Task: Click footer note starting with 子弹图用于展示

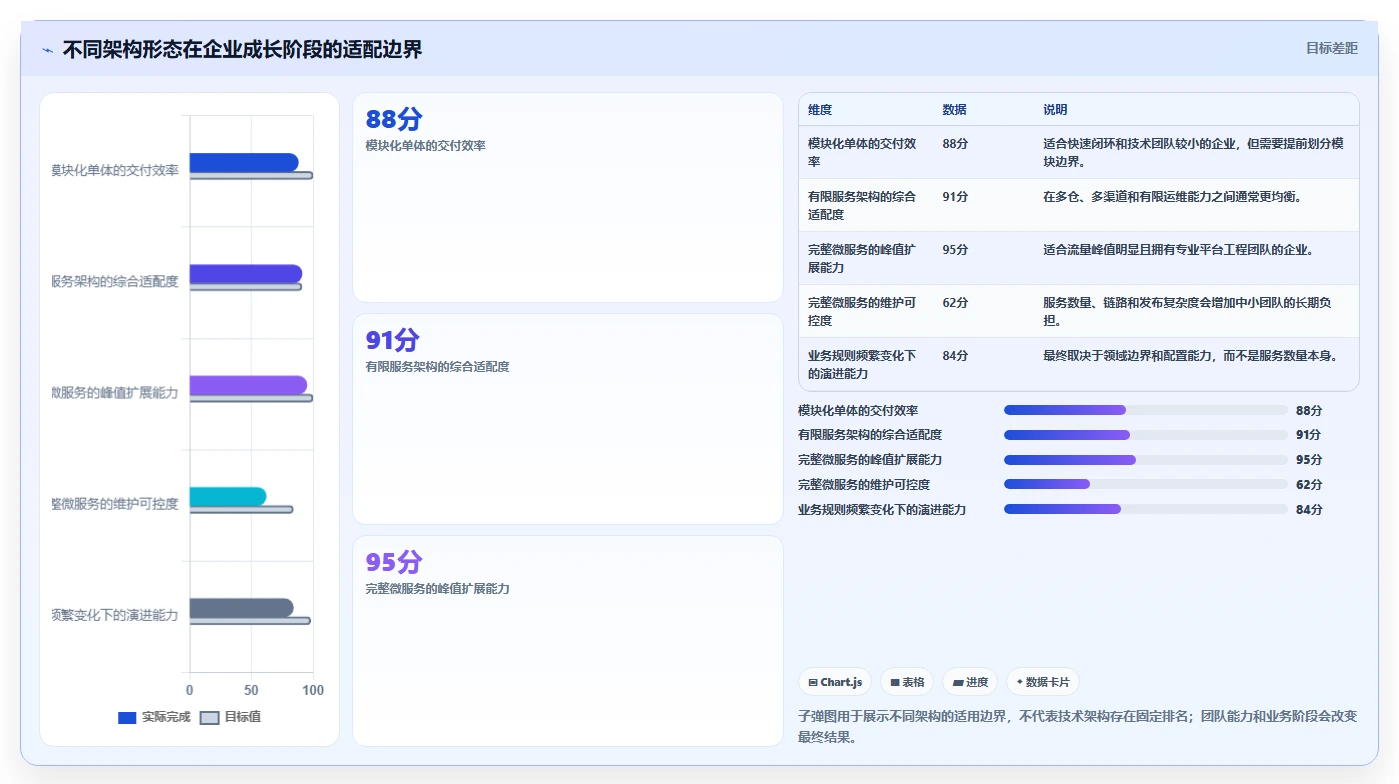Action: click(x=1078, y=727)
